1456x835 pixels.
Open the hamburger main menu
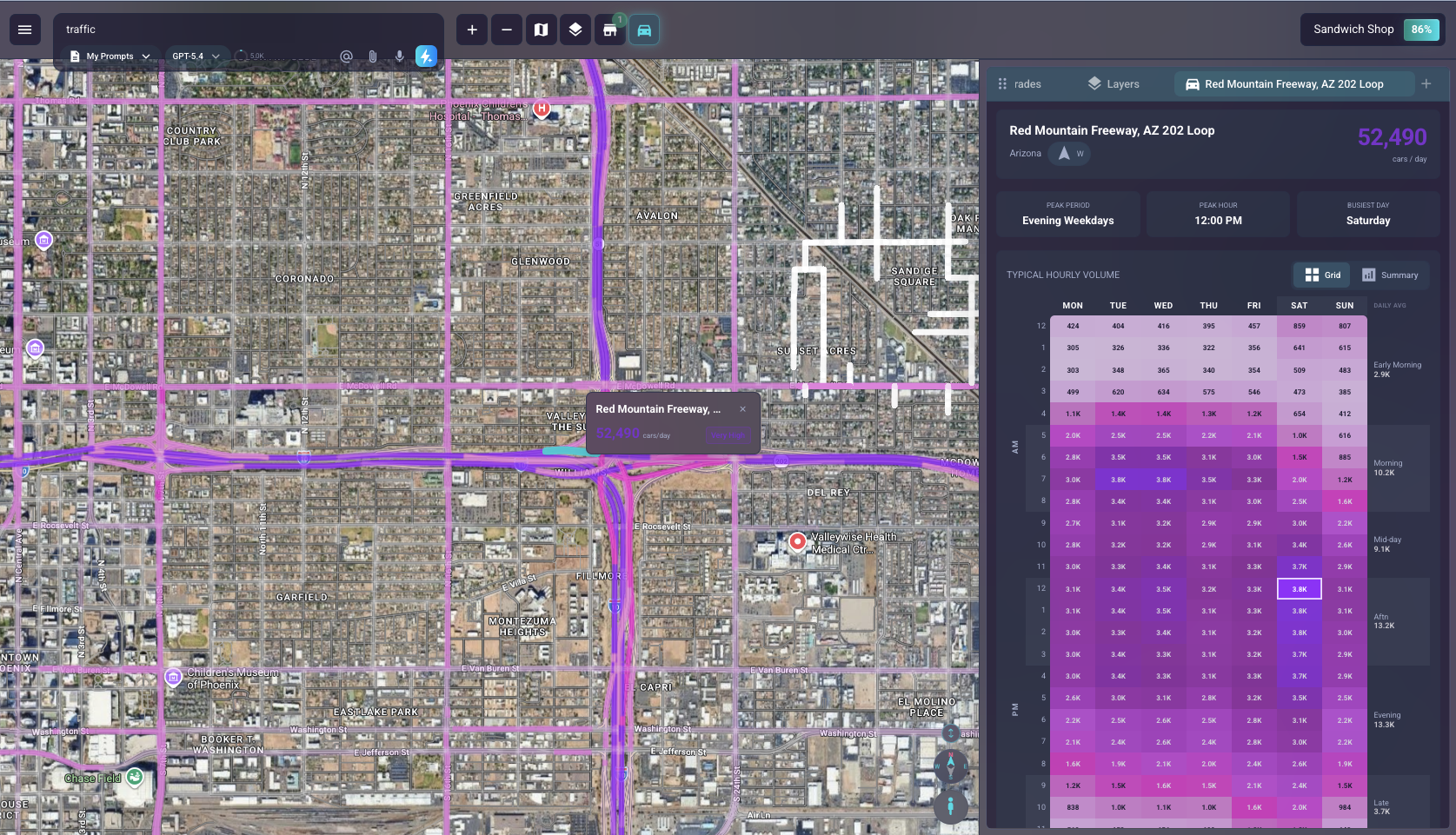point(25,30)
